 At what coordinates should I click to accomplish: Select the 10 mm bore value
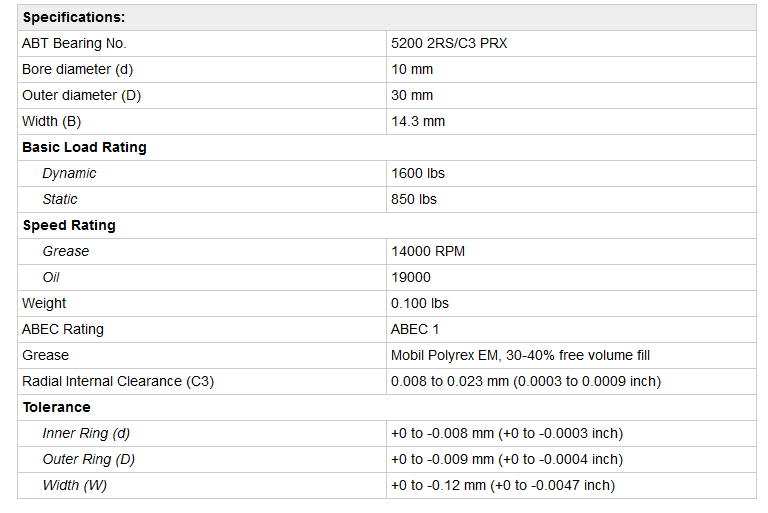click(412, 70)
